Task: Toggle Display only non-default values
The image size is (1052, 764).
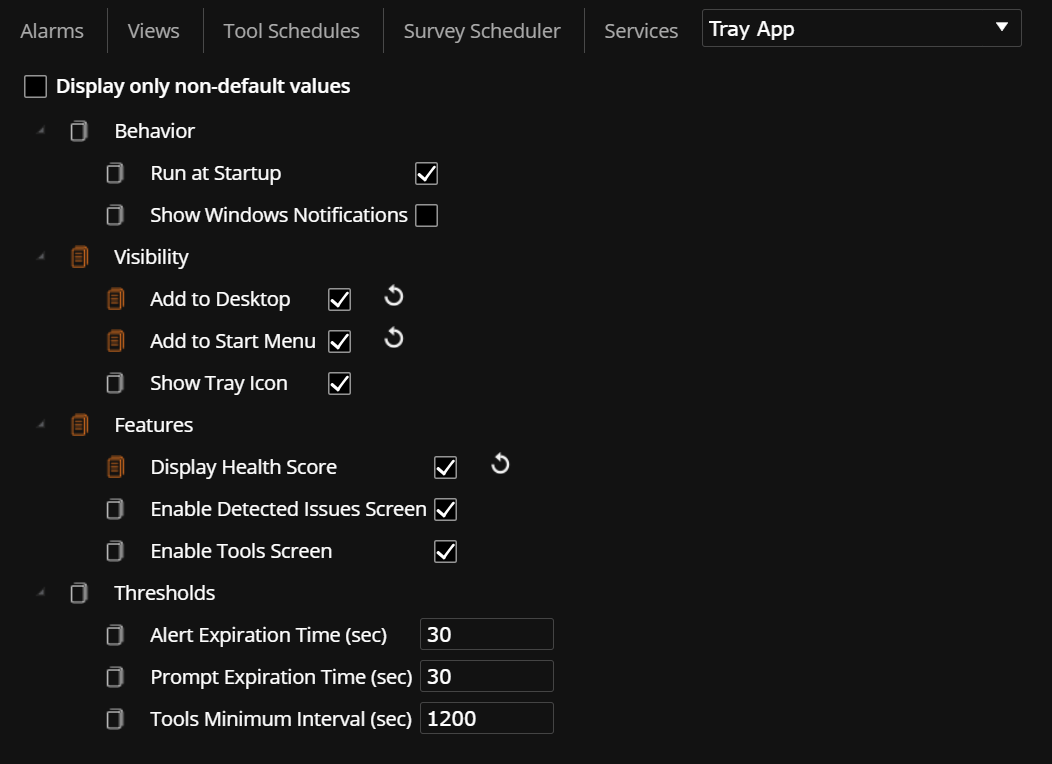Action: click(x=35, y=86)
